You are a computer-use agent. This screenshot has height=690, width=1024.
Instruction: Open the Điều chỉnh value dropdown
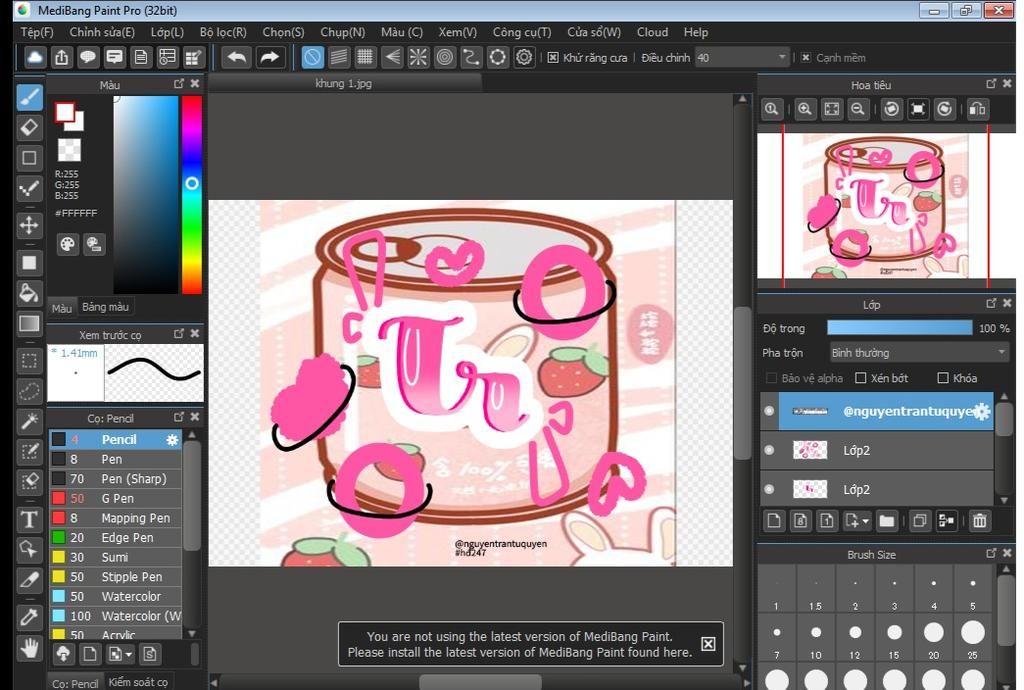(x=742, y=57)
